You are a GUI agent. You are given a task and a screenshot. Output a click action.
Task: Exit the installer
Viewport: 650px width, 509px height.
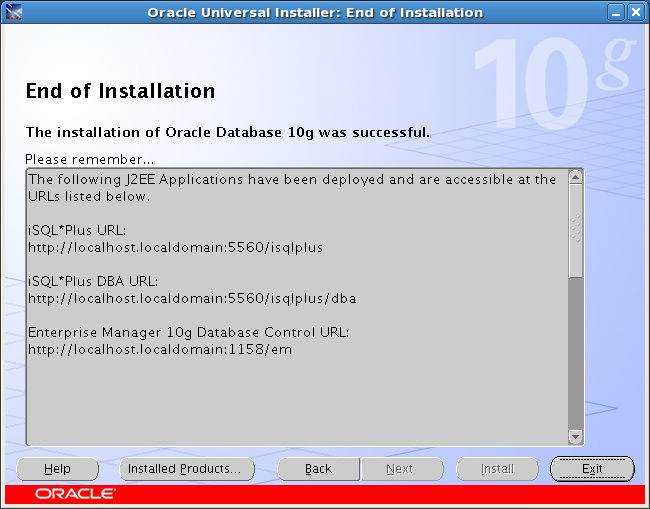coord(592,469)
